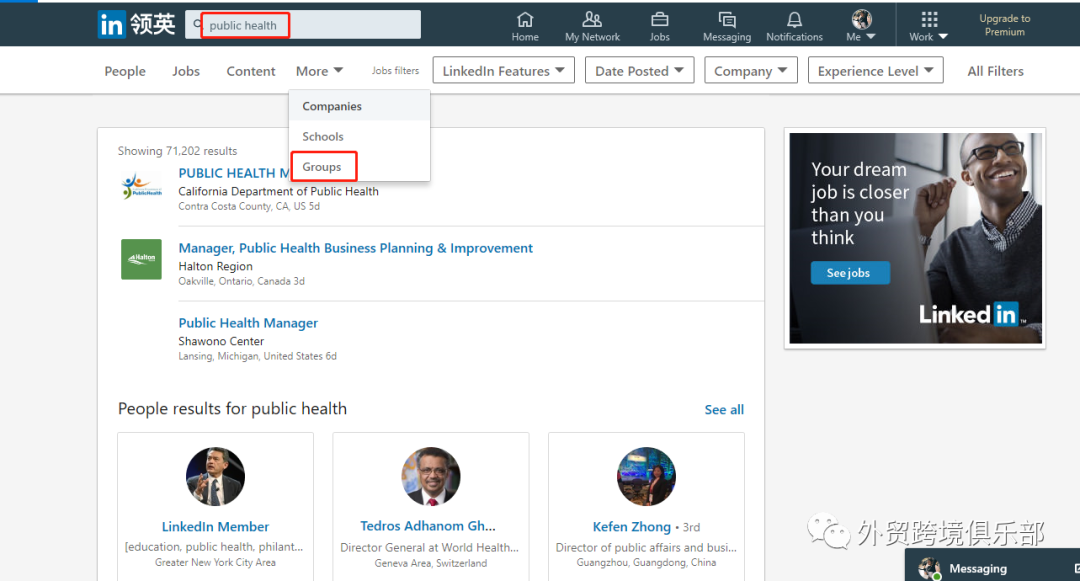The width and height of the screenshot is (1080, 581).
Task: Open California Department of Public Health logo
Action: click(141, 187)
